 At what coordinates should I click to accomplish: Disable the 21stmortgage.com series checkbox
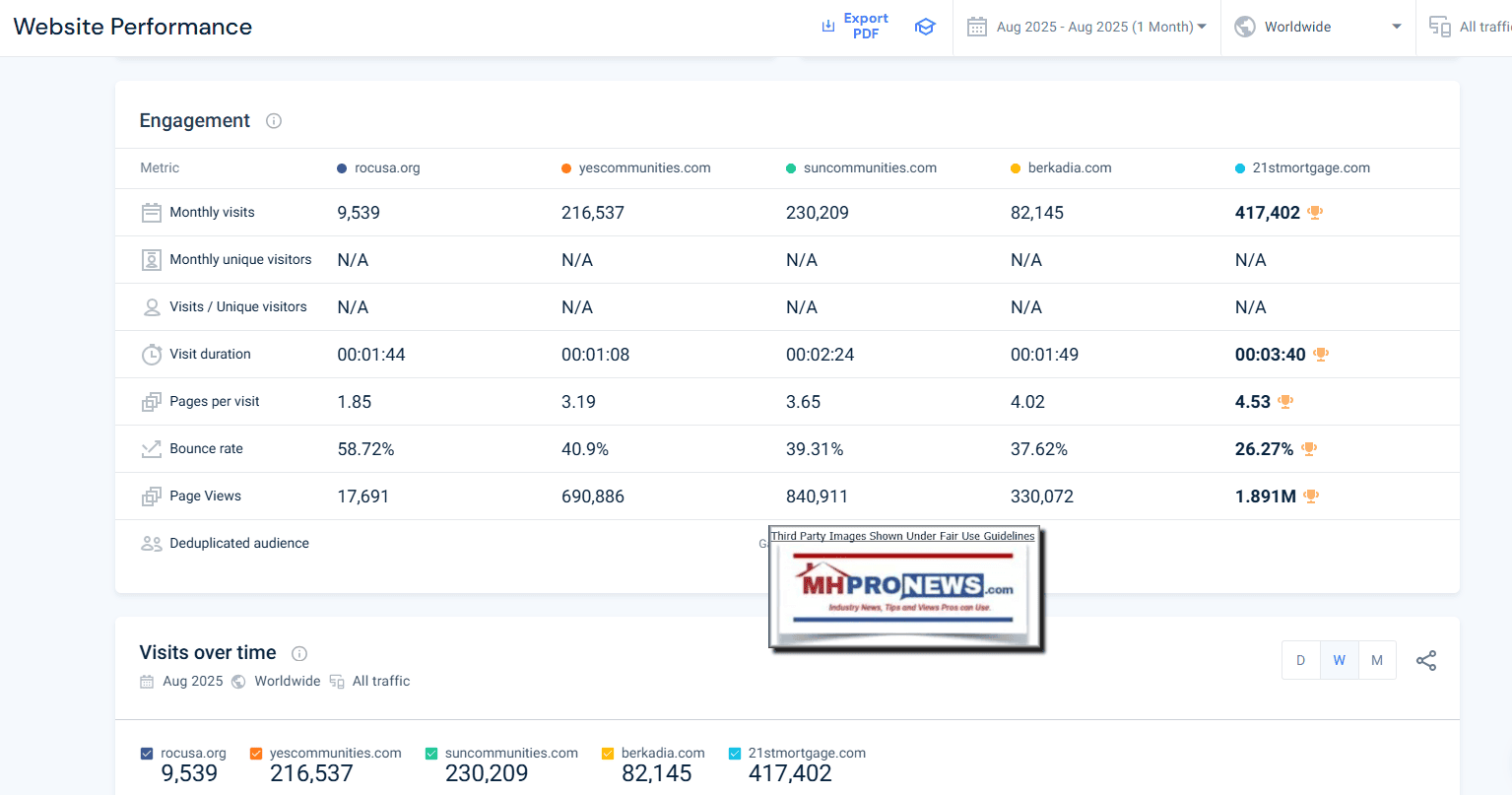point(734,754)
